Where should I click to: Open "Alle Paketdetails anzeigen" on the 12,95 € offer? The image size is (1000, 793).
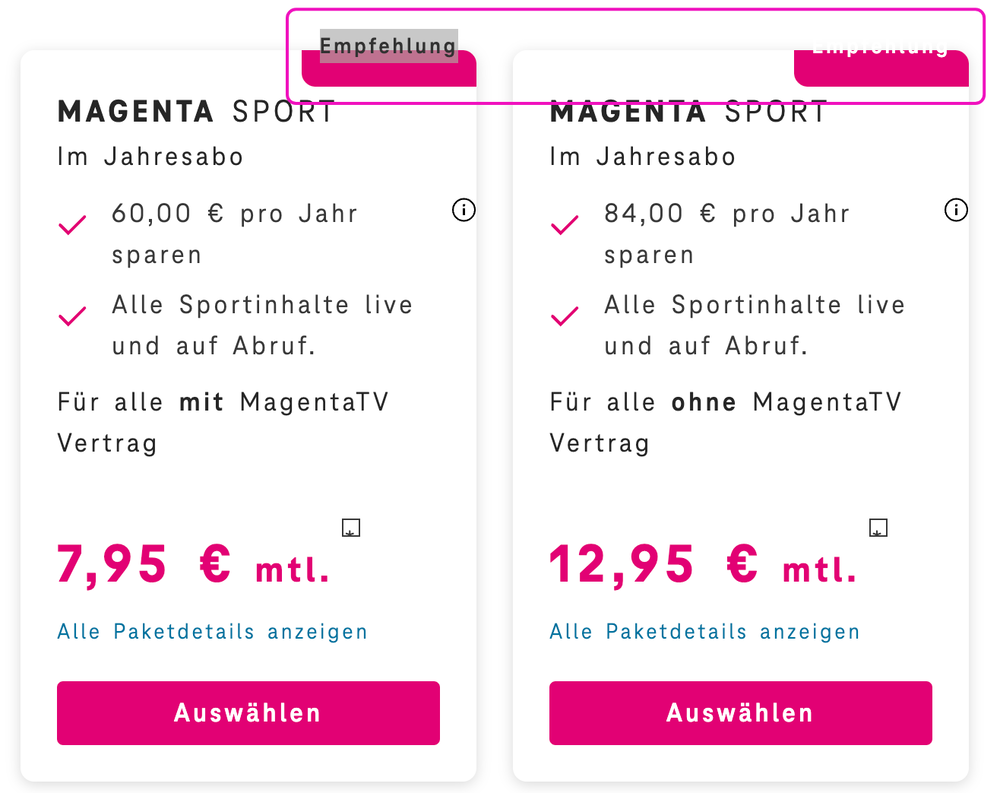coord(704,631)
